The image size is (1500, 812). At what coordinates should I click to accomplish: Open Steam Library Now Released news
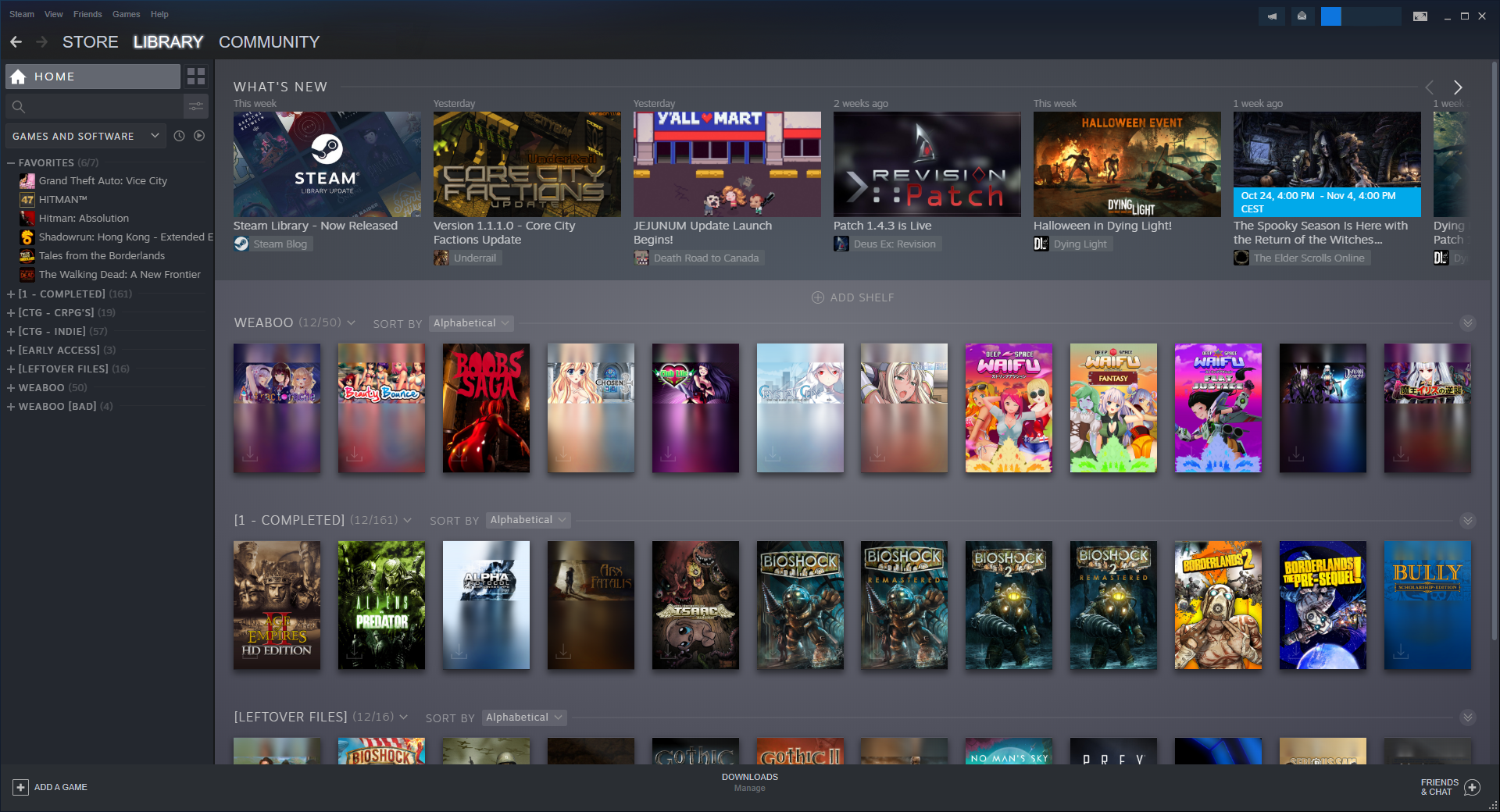click(x=327, y=164)
